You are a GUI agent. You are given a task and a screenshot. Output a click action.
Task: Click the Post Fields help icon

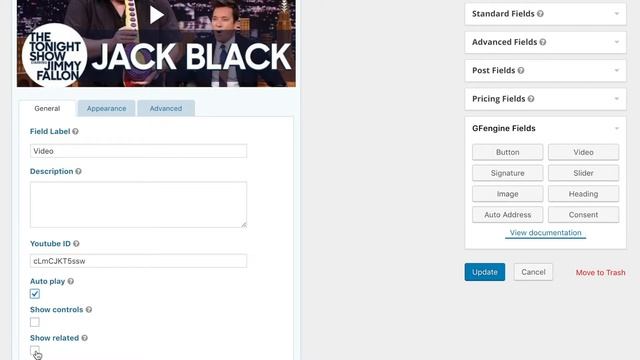tap(521, 71)
